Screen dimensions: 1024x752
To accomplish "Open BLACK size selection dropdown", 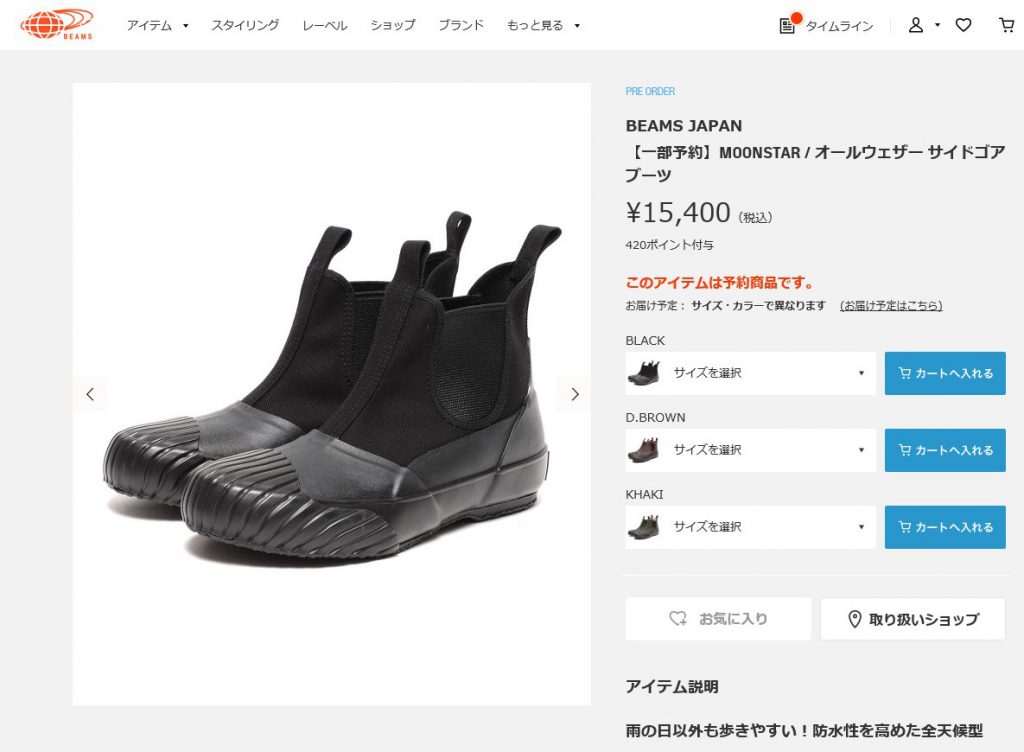I will [x=750, y=373].
